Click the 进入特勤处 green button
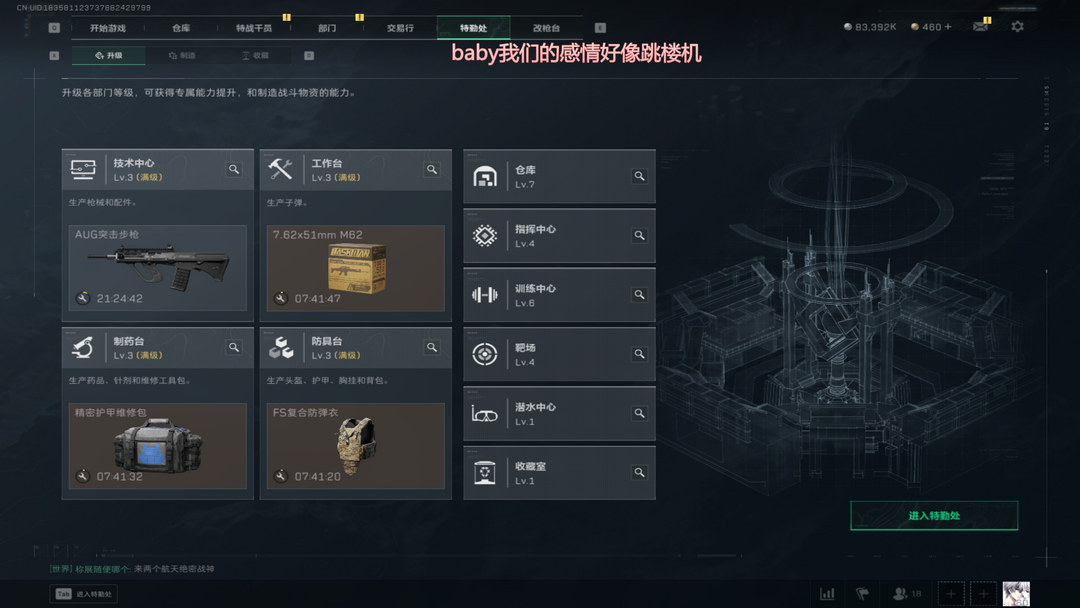Image resolution: width=1080 pixels, height=608 pixels. [x=934, y=515]
